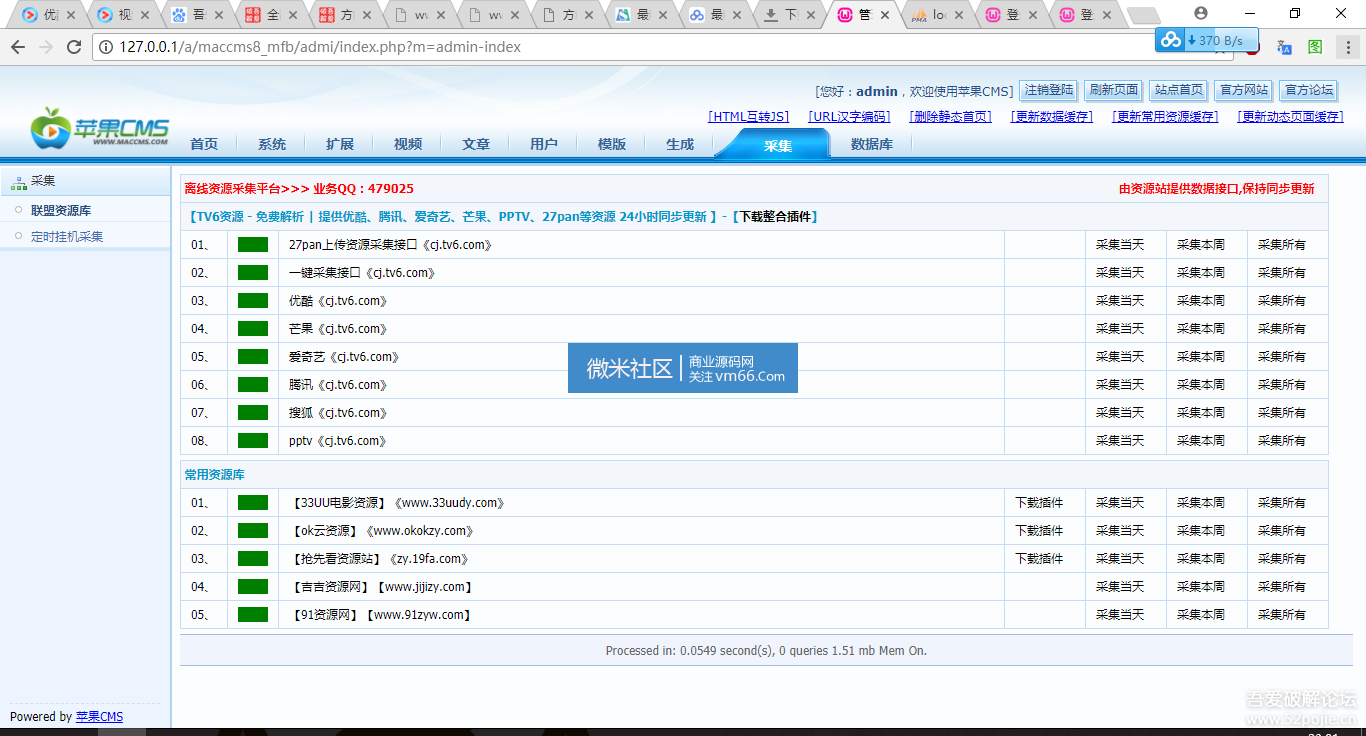This screenshot has width=1366, height=736.
Task: Click 采集当天 for 优酷 row
Action: (1120, 301)
